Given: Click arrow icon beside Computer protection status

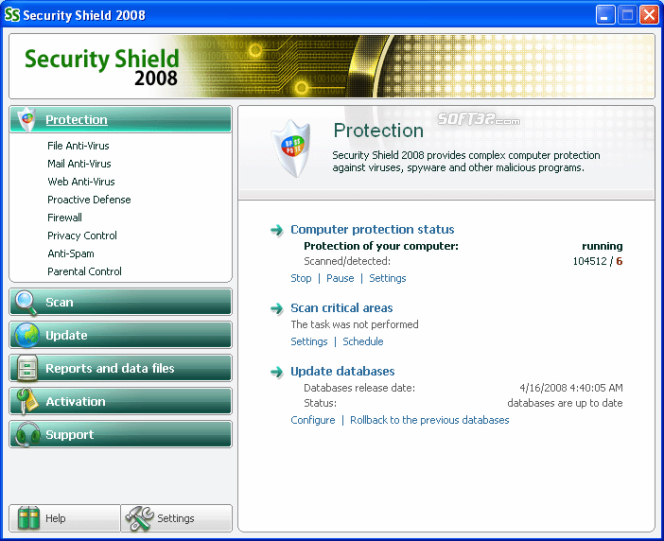Looking at the screenshot, I should (277, 230).
